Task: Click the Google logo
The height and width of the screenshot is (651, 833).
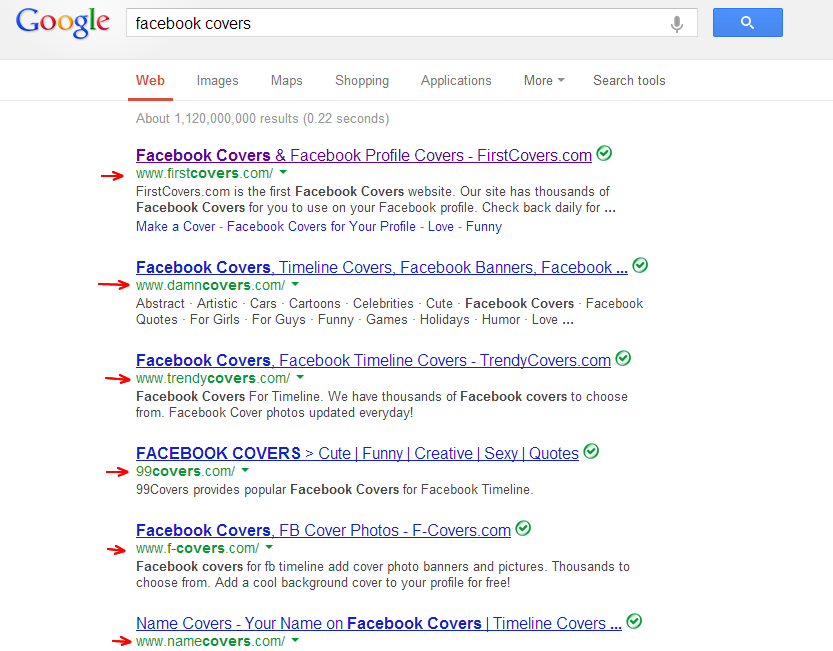Action: pos(63,23)
